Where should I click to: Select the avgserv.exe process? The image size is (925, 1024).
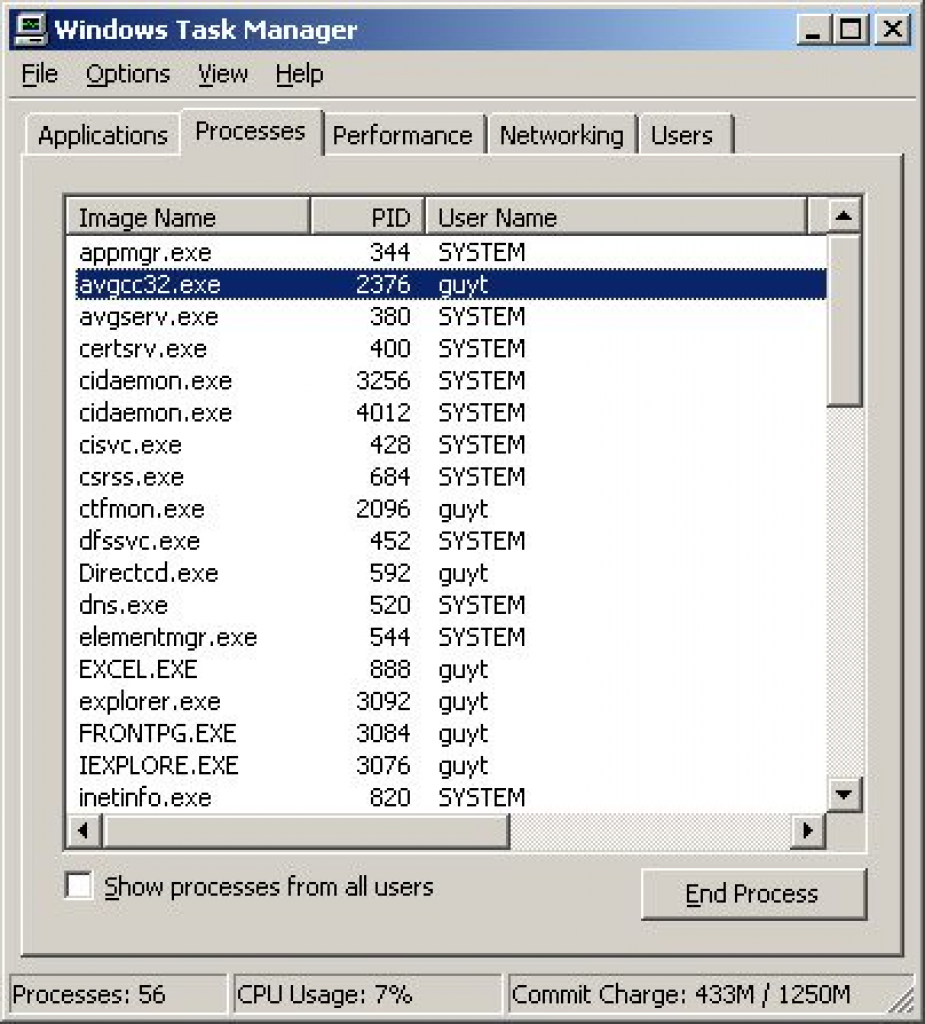coord(447,317)
